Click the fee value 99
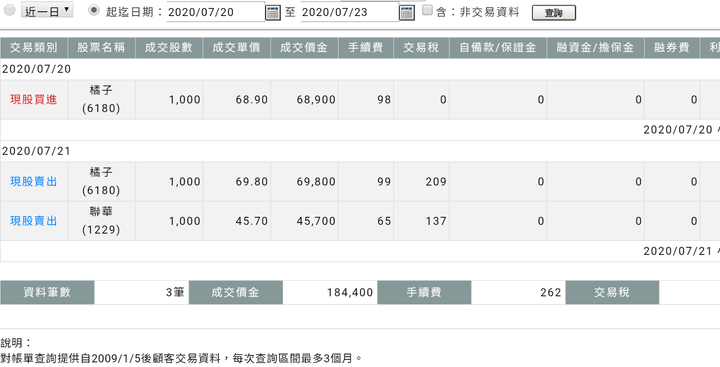Image resolution: width=720 pixels, height=367 pixels. tap(384, 181)
